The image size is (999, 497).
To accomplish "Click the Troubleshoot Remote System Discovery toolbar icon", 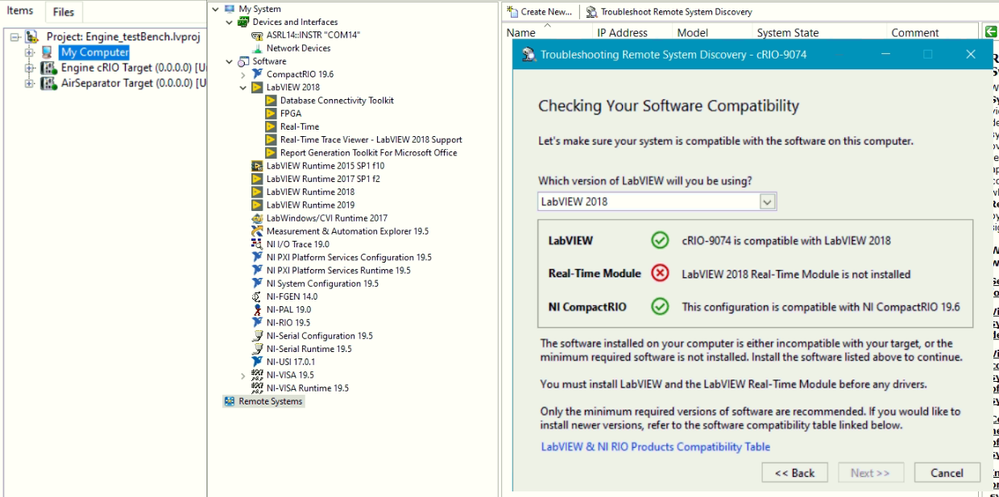I will coord(592,12).
